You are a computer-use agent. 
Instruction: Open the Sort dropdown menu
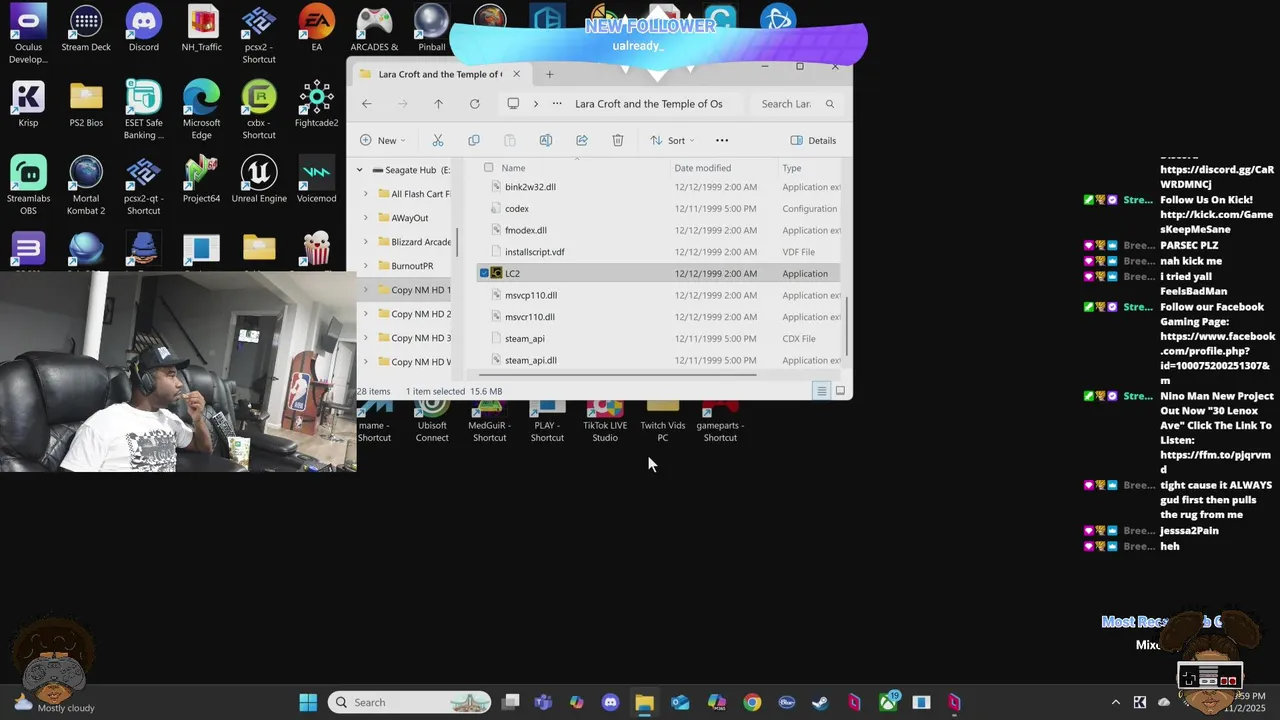[672, 140]
